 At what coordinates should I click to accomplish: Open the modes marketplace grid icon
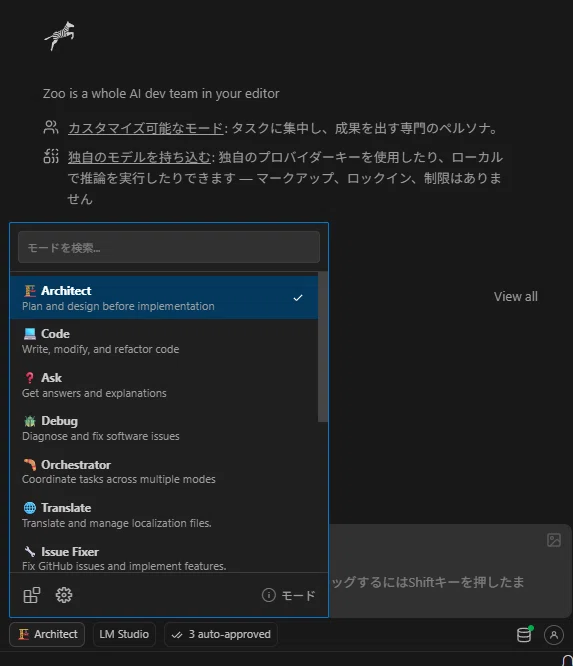pyautogui.click(x=32, y=595)
